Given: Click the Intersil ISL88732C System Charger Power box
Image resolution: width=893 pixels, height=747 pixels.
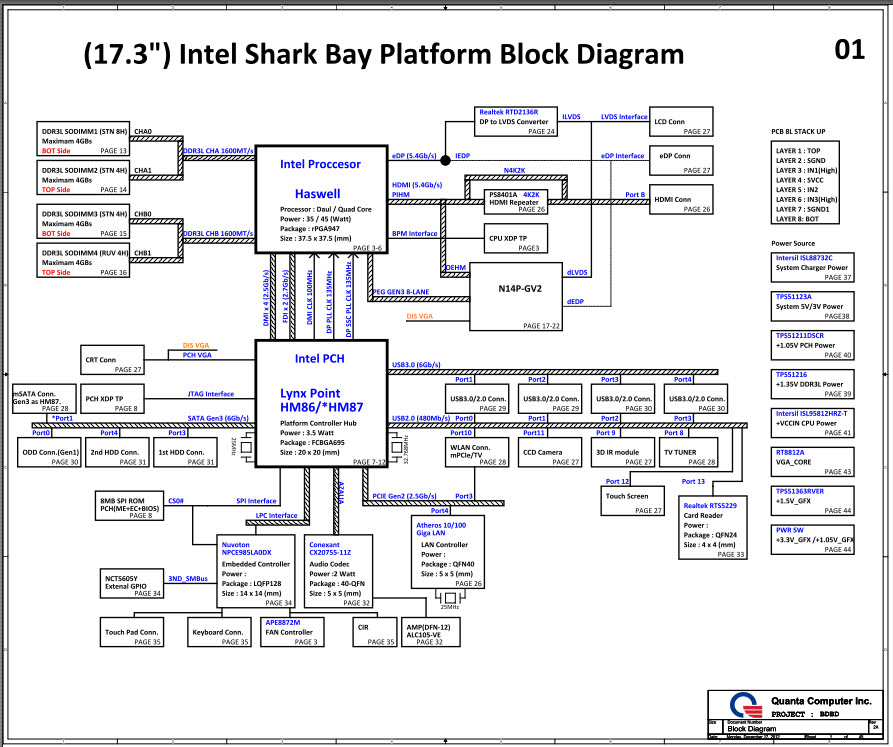Looking at the screenshot, I should pos(812,268).
